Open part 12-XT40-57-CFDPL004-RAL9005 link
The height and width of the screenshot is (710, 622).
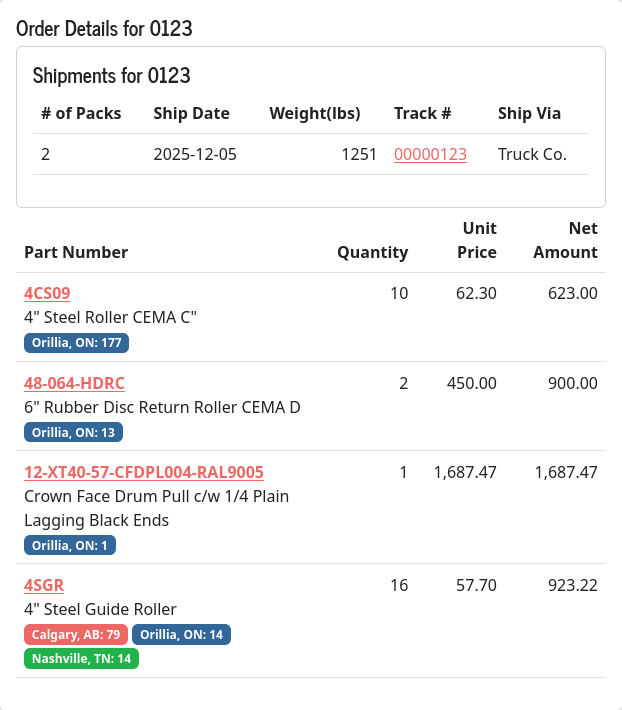144,472
